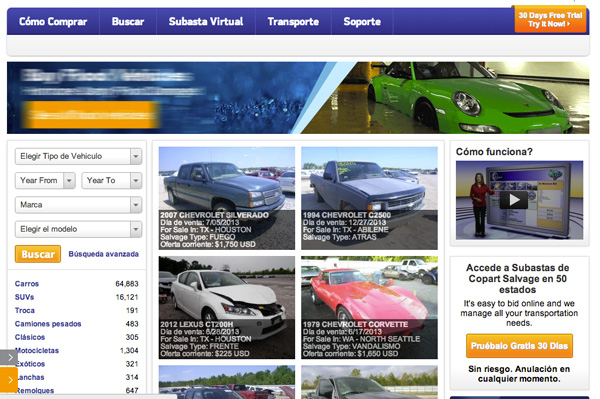View the 2007 Chevrolet Silverado listing
The width and height of the screenshot is (600, 399).
point(227,198)
